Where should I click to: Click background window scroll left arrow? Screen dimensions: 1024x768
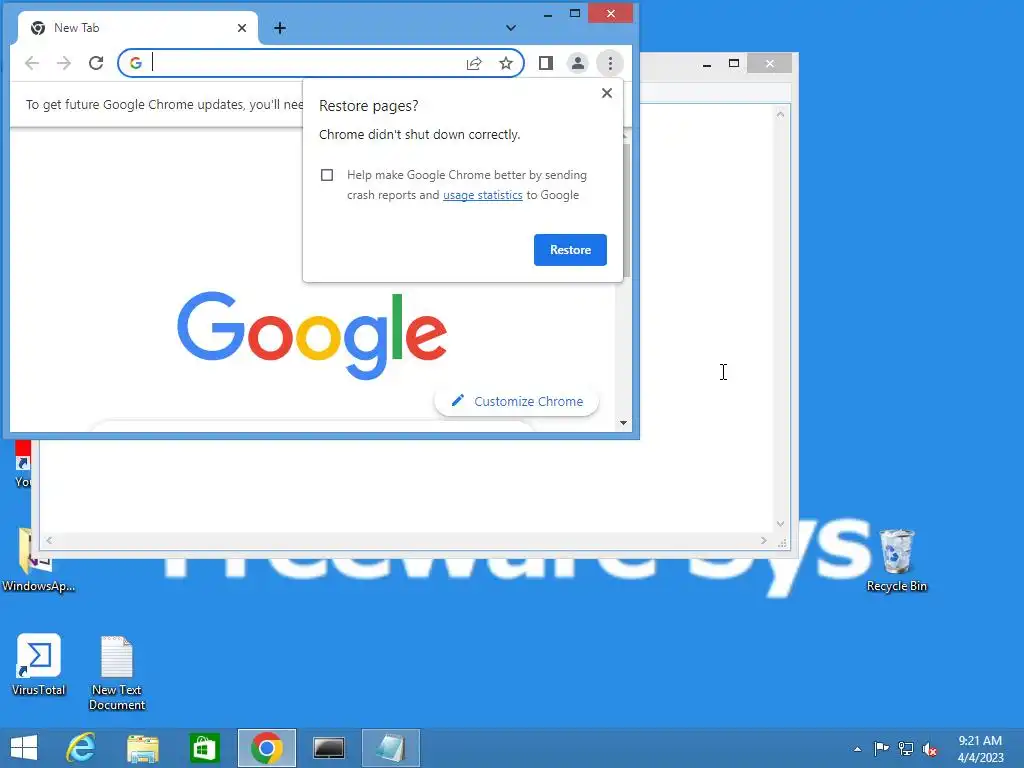(49, 541)
